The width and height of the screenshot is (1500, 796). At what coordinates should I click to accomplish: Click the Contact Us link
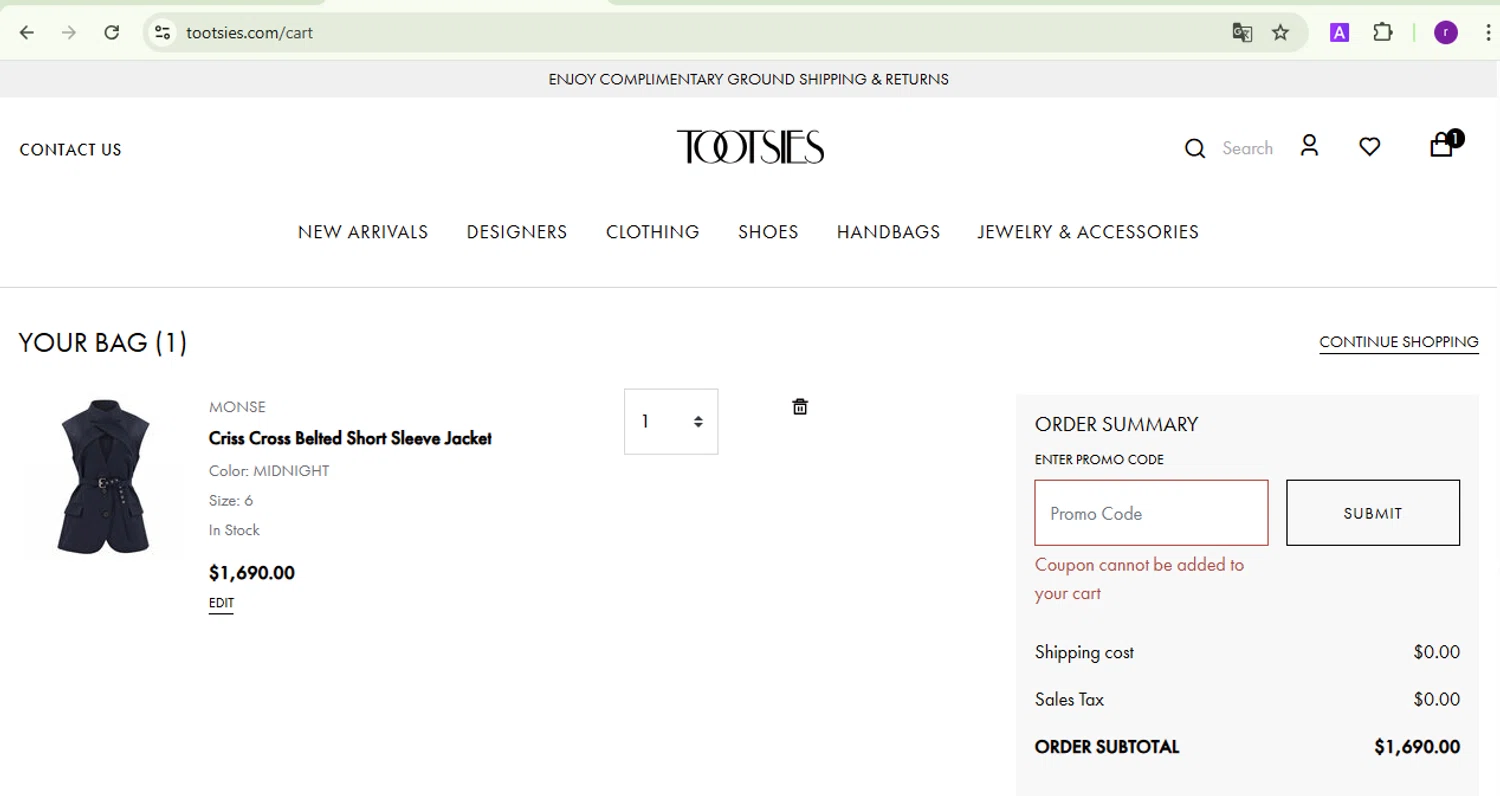[70, 150]
